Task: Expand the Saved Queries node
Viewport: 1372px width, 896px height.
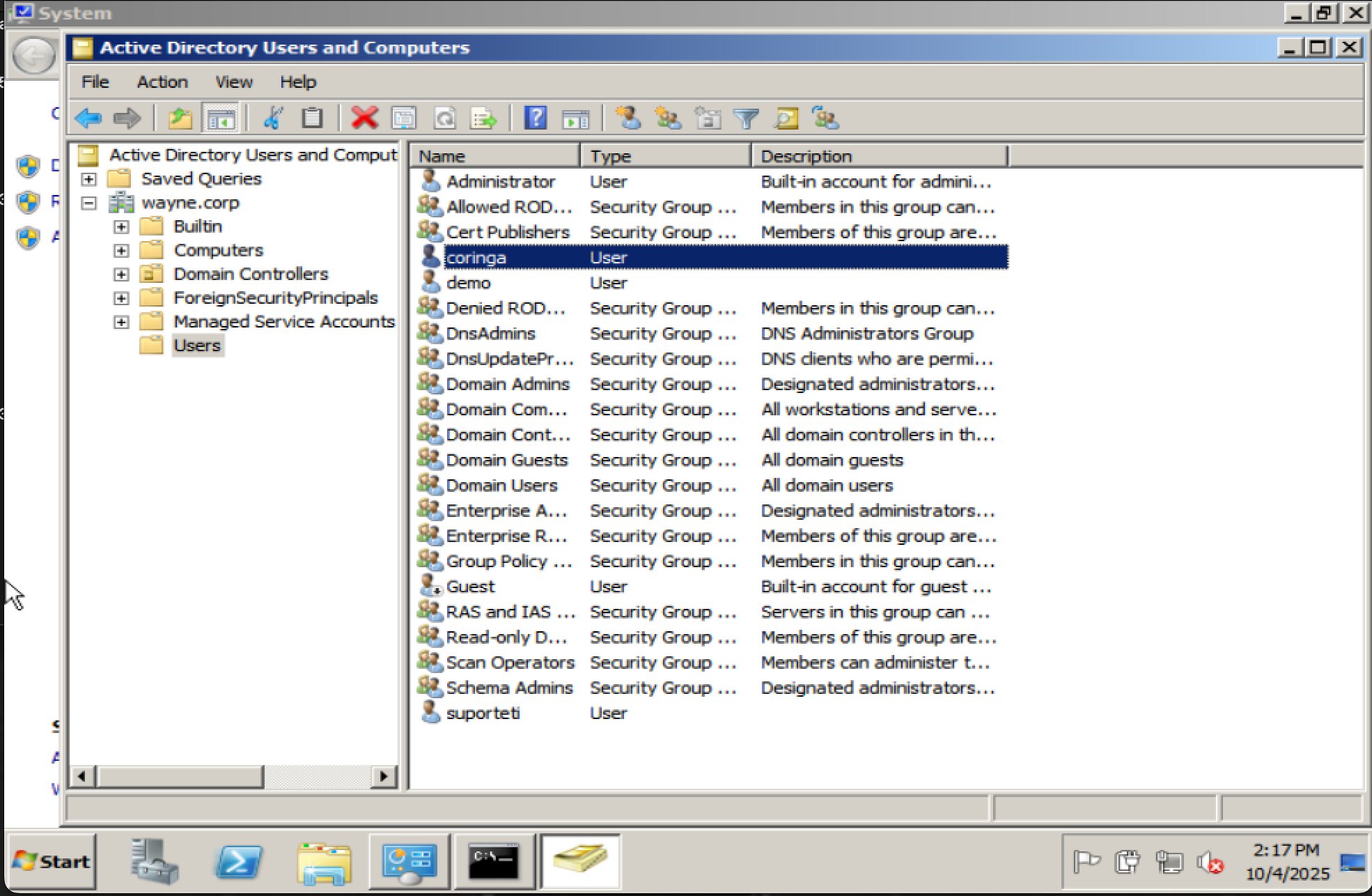Action: click(88, 179)
